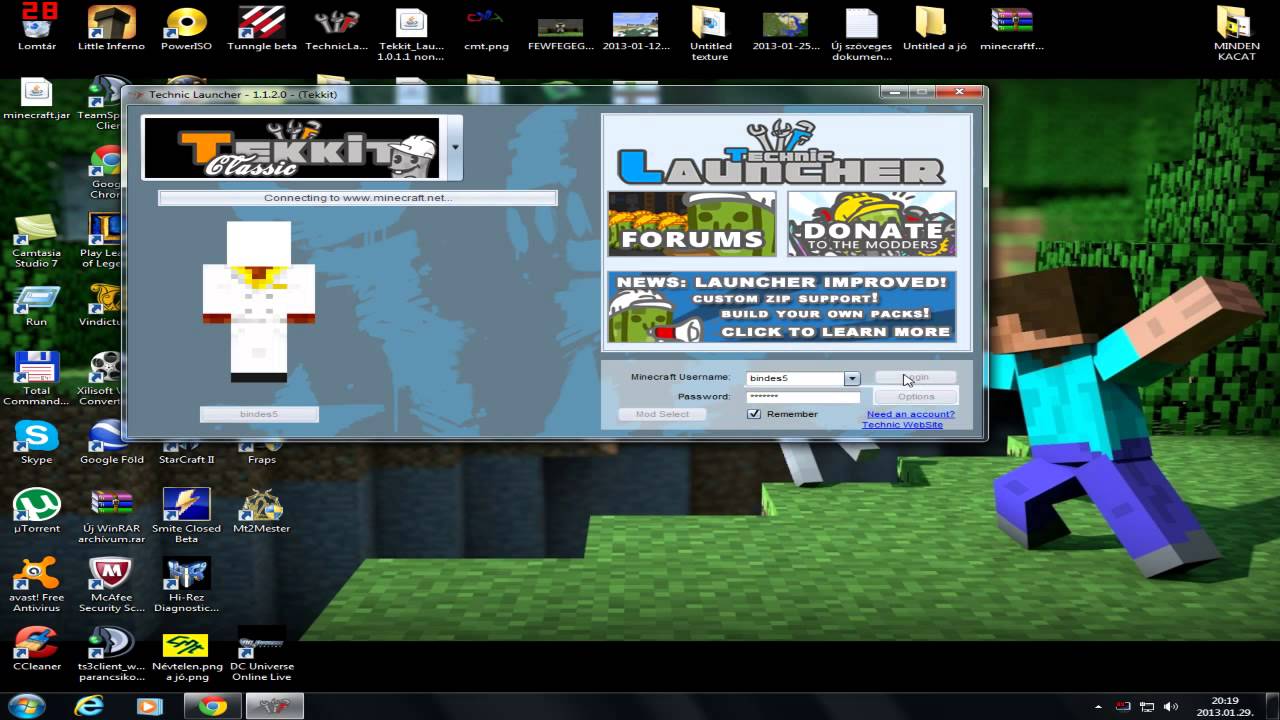
Task: Open the volume control tray icon
Action: (x=1171, y=706)
